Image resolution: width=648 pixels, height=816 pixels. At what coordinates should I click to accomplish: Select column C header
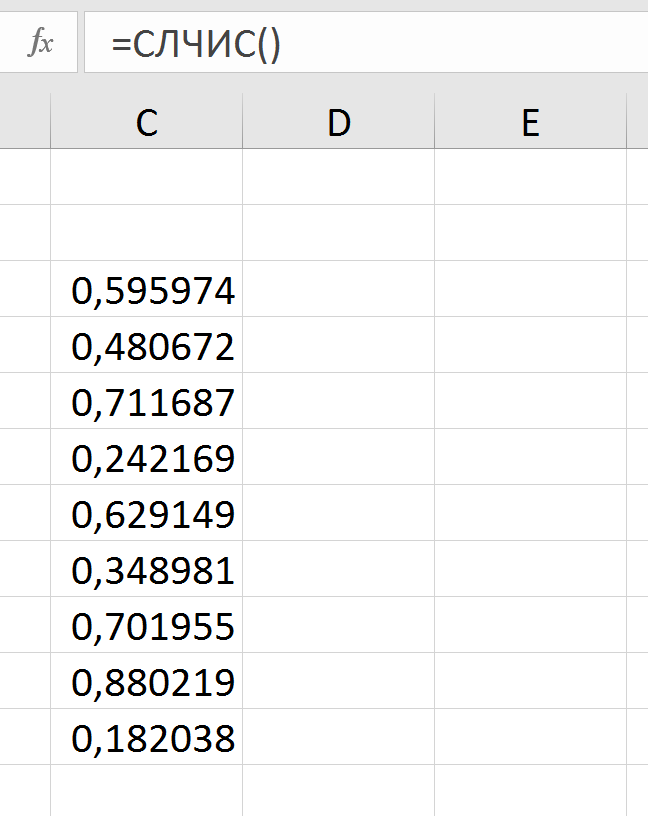[x=147, y=122]
